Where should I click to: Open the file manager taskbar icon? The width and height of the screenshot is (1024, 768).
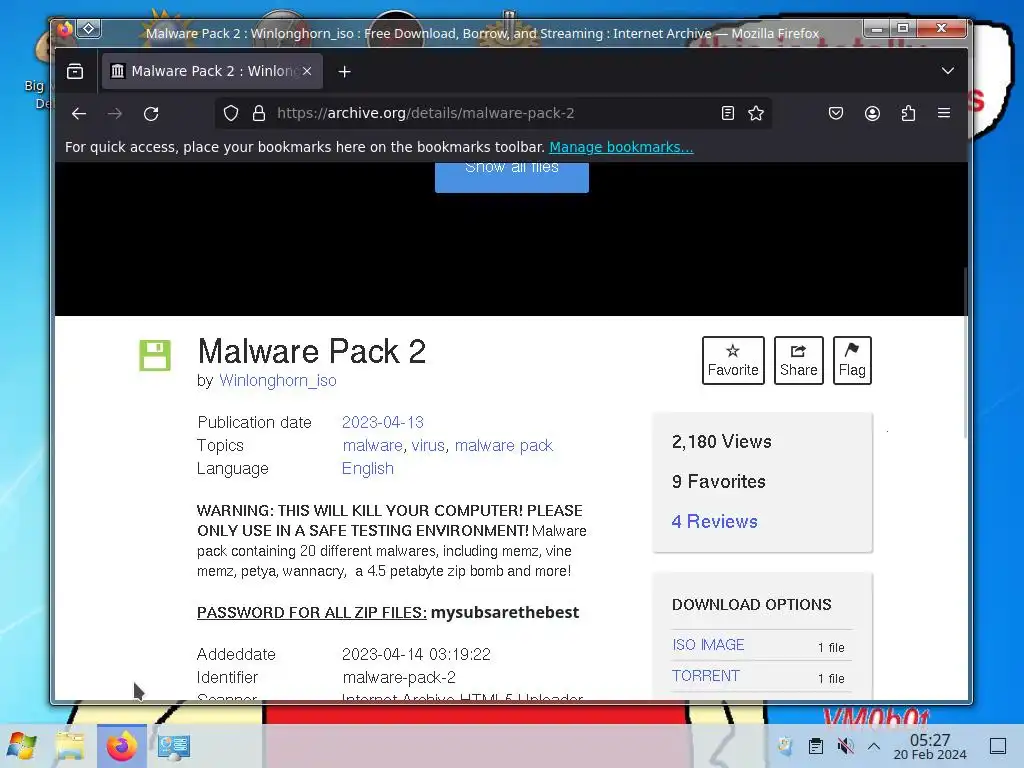70,746
